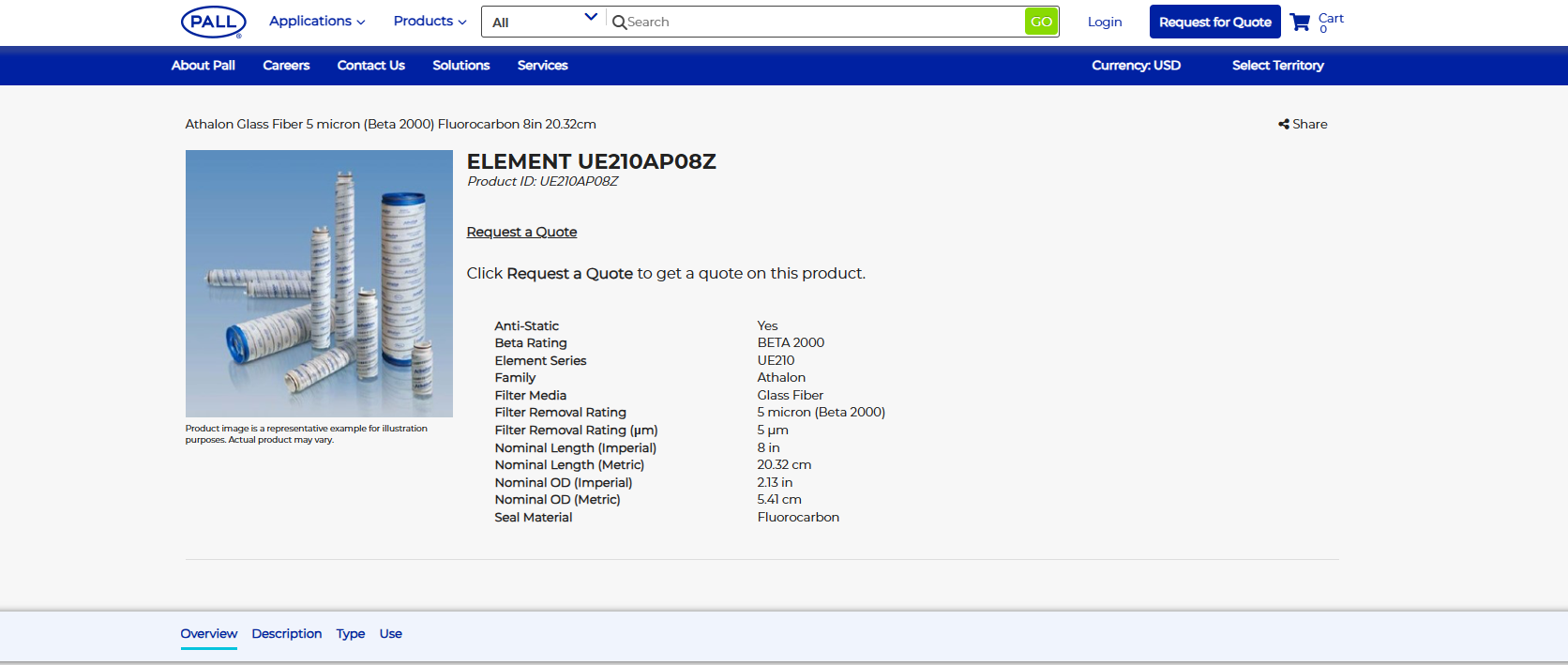1568x665 pixels.
Task: Switch to the Overview tab
Action: point(208,634)
